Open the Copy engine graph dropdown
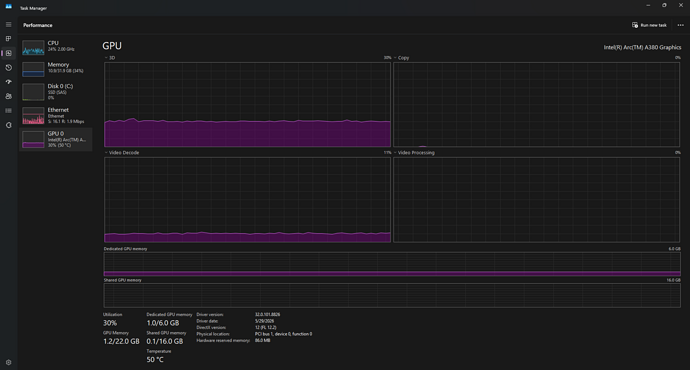Viewport: 690px width, 370px height. point(401,58)
